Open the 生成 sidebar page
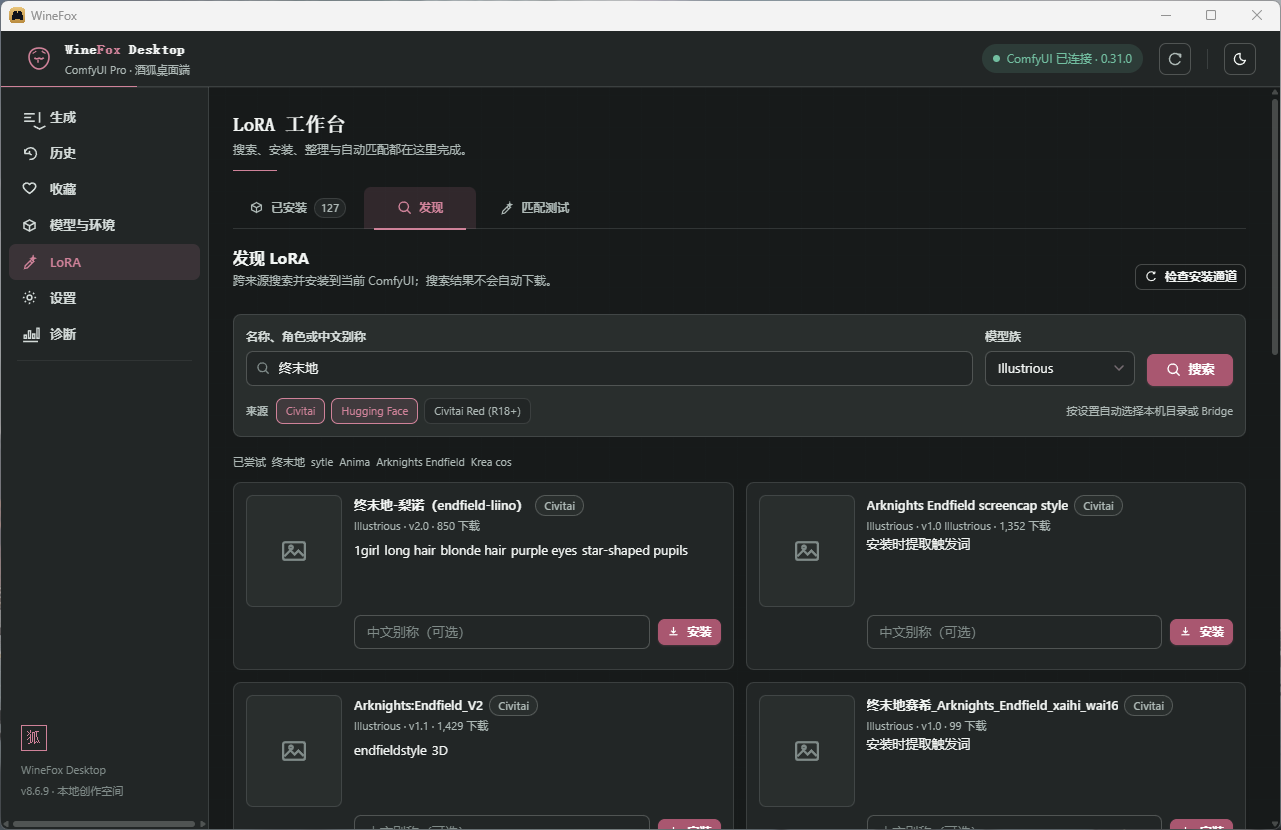Viewport: 1281px width, 830px height. tap(104, 117)
